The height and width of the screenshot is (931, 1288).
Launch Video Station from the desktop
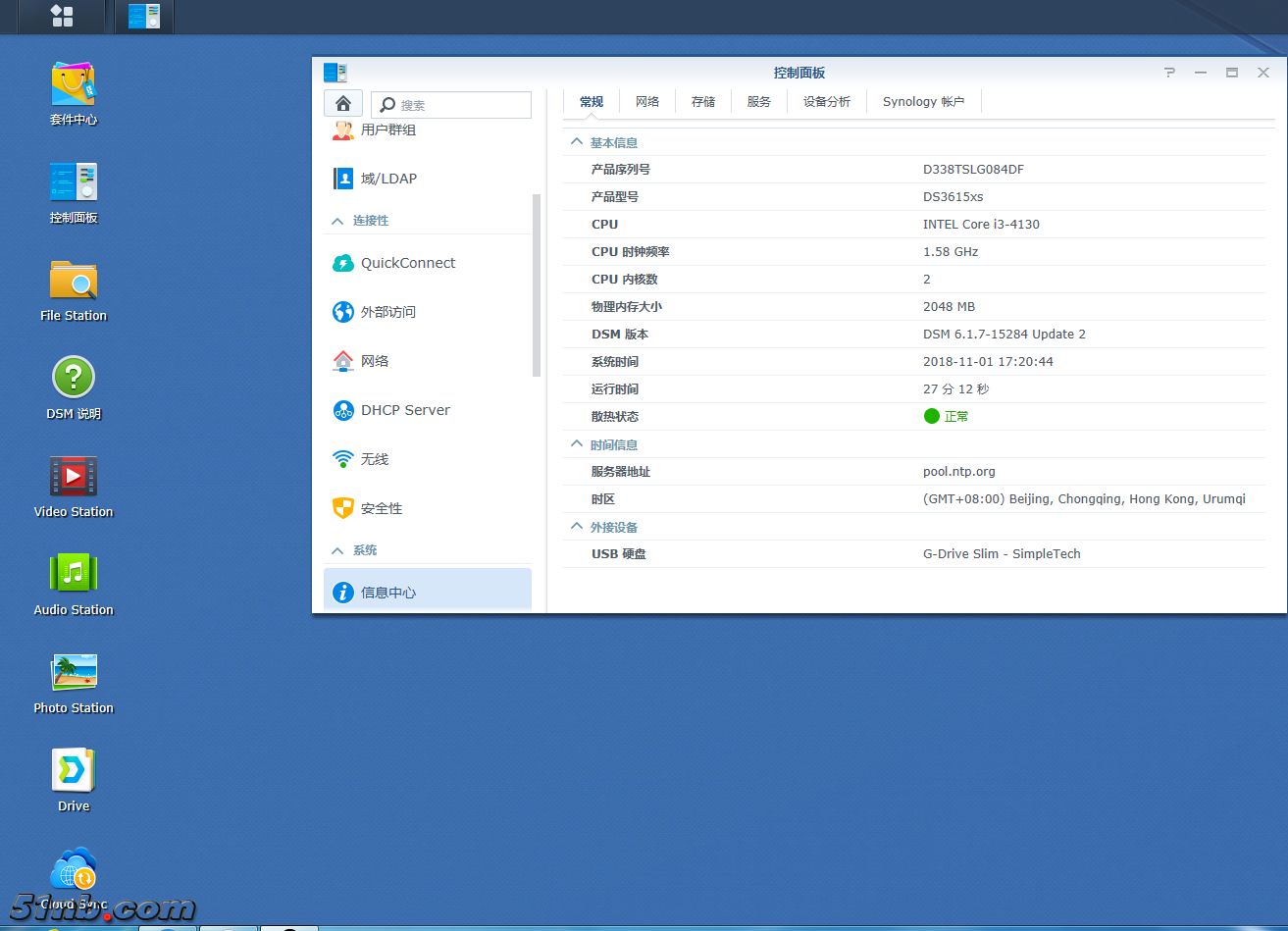(x=74, y=477)
